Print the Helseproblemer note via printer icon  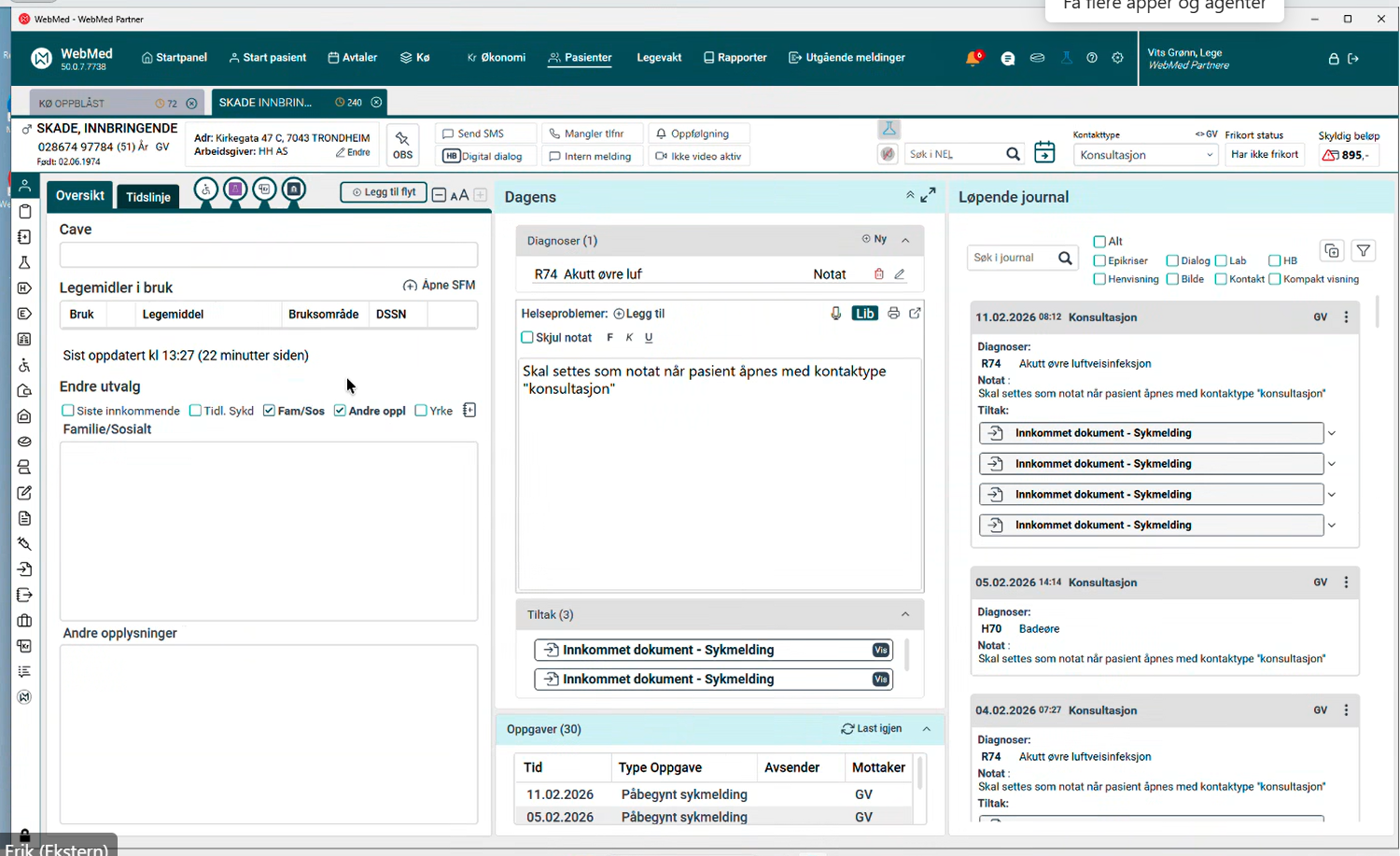click(893, 314)
